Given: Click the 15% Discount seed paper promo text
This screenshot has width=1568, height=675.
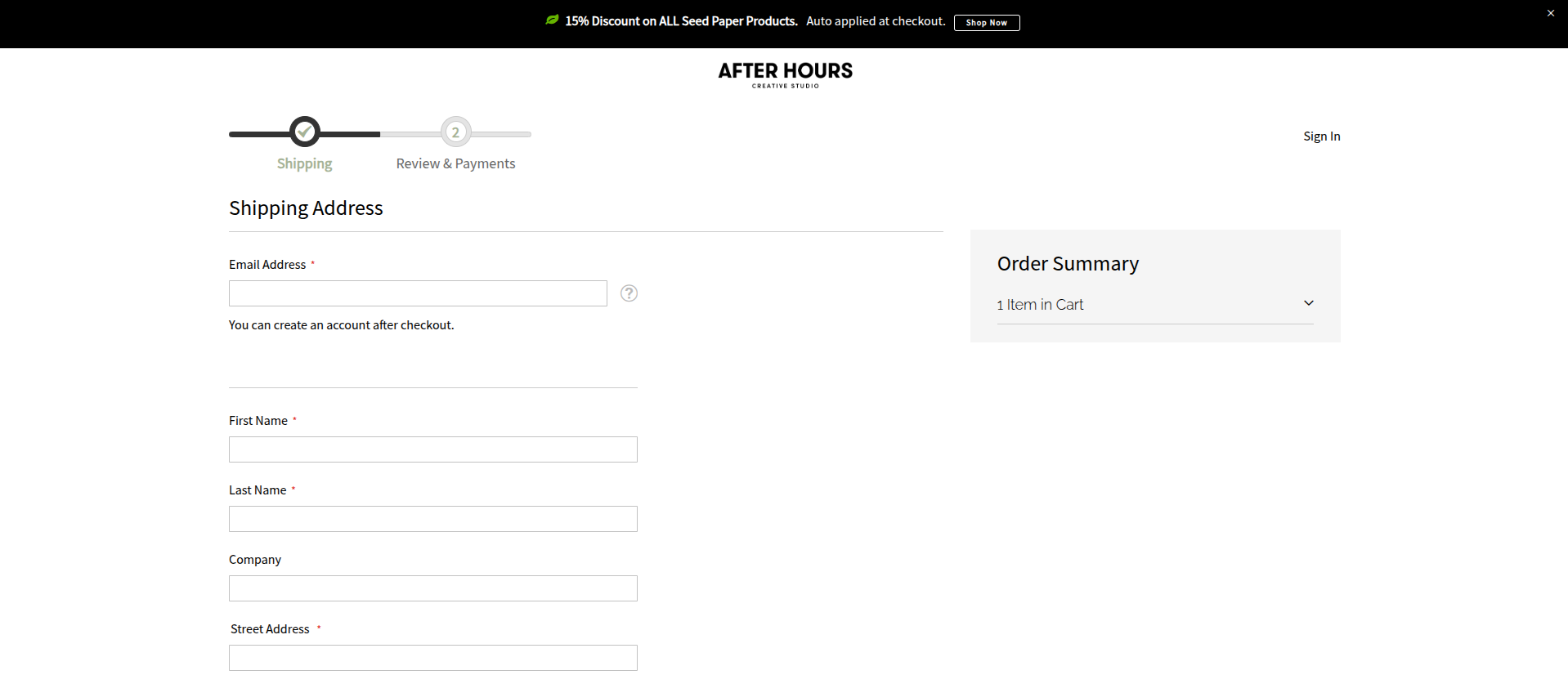Looking at the screenshot, I should pyautogui.click(x=681, y=21).
